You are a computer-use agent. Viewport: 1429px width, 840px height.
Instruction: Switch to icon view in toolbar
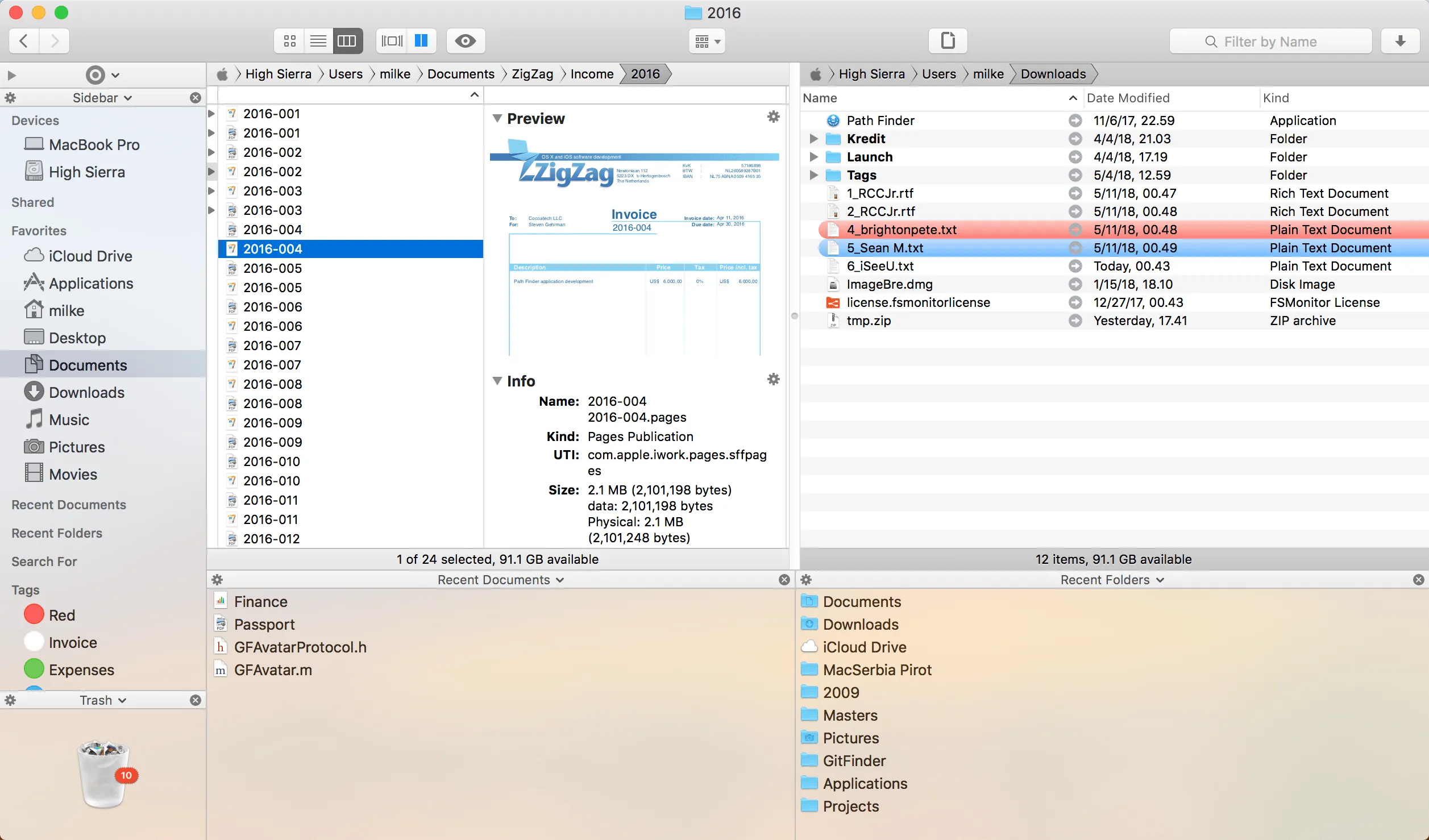click(x=289, y=41)
